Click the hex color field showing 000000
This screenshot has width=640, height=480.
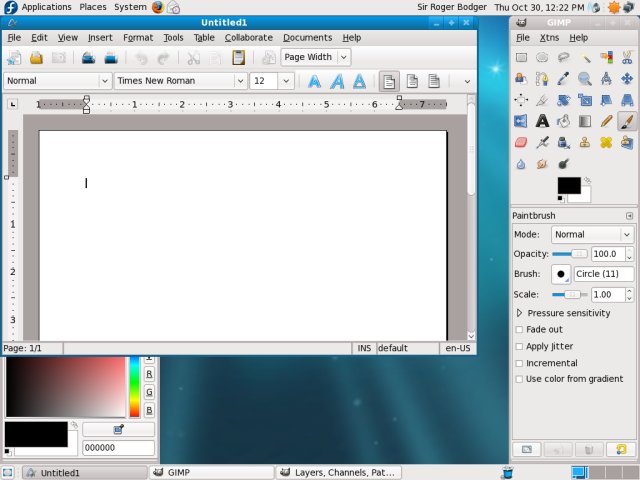(x=118, y=448)
